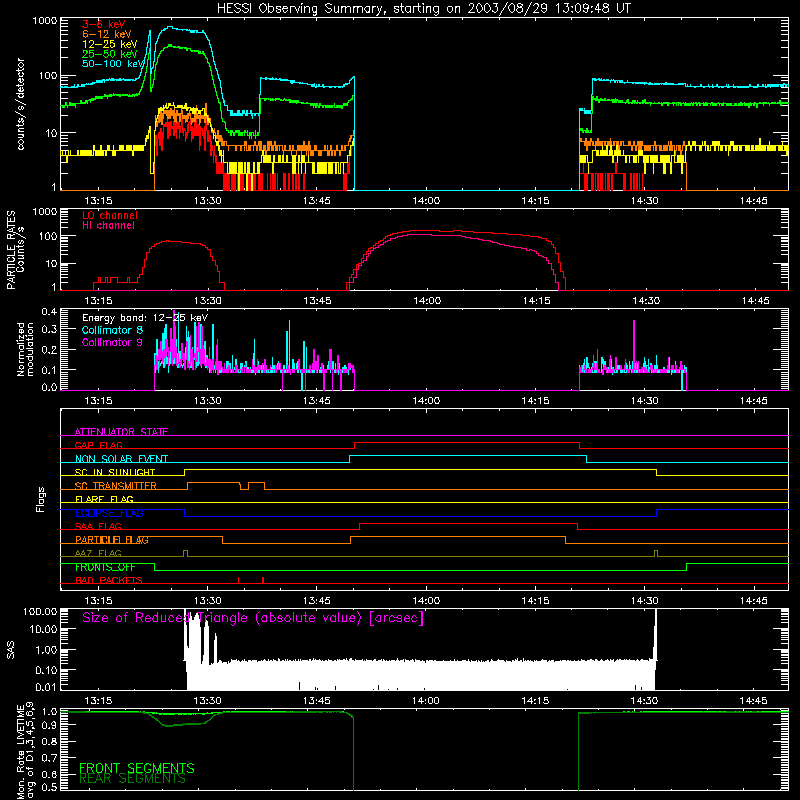This screenshot has height=800, width=800.
Task: Click the 0.5 tick on livetime axis
Action: 49,787
